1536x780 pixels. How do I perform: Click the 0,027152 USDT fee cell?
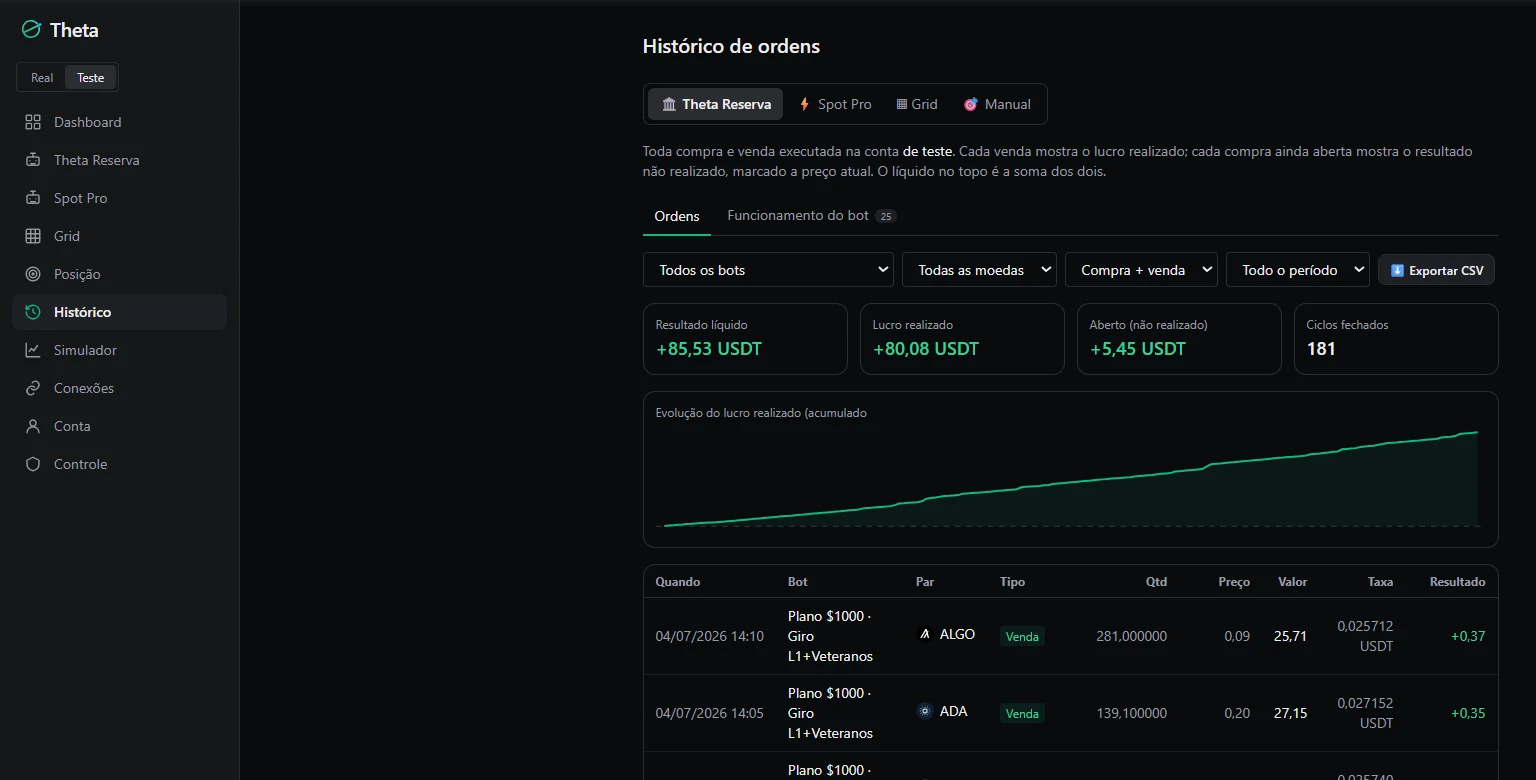(x=1365, y=713)
